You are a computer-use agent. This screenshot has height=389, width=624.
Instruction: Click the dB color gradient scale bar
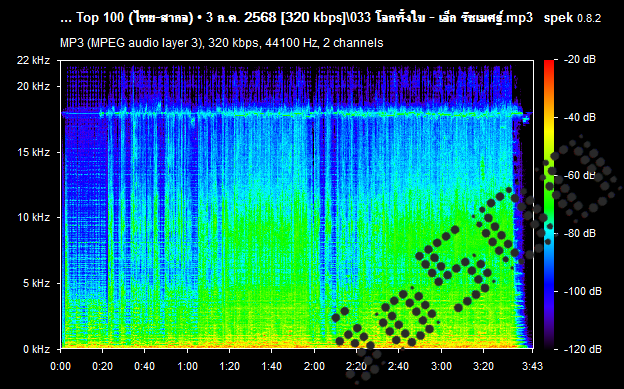549,205
